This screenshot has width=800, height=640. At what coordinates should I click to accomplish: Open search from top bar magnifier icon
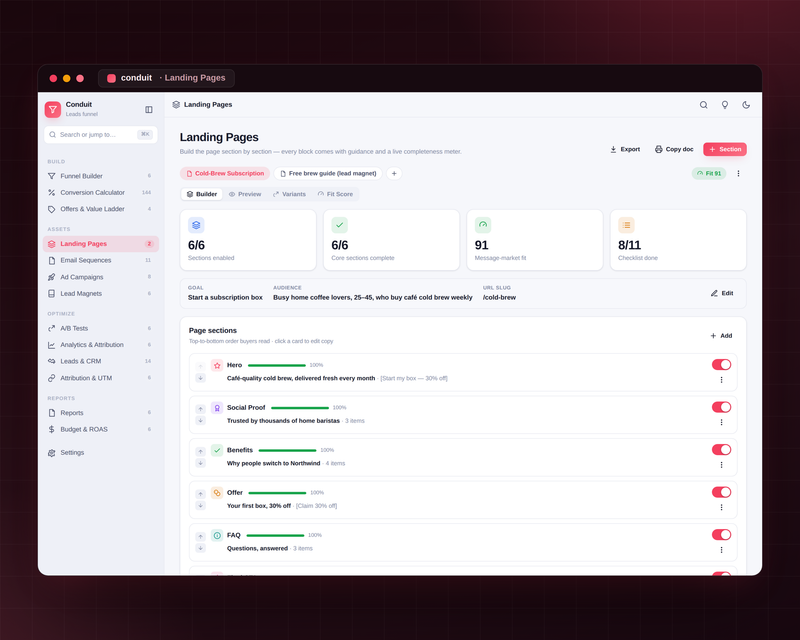click(x=704, y=105)
